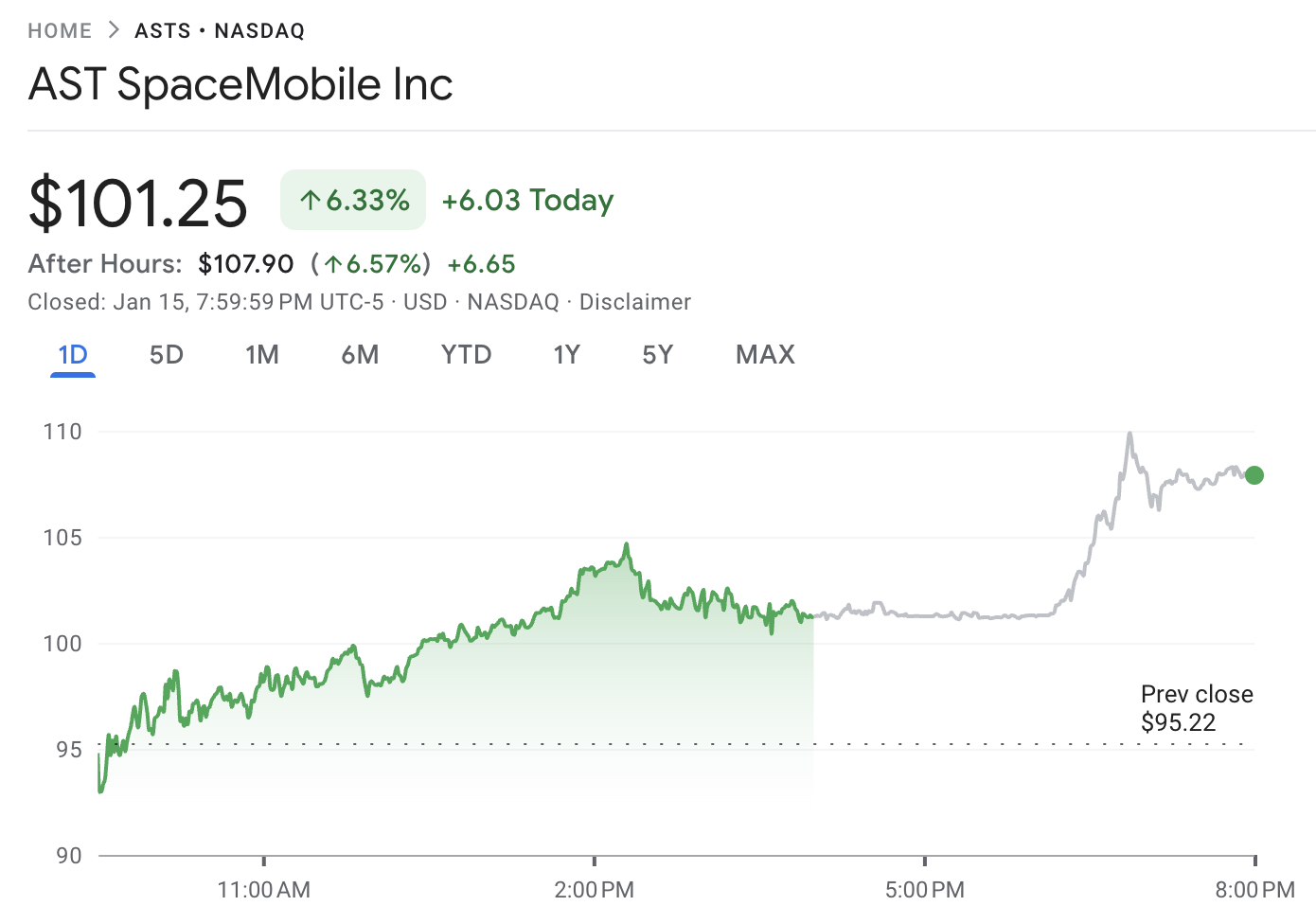Open the 6M price chart
The width and height of the screenshot is (1316, 924).
[x=361, y=354]
